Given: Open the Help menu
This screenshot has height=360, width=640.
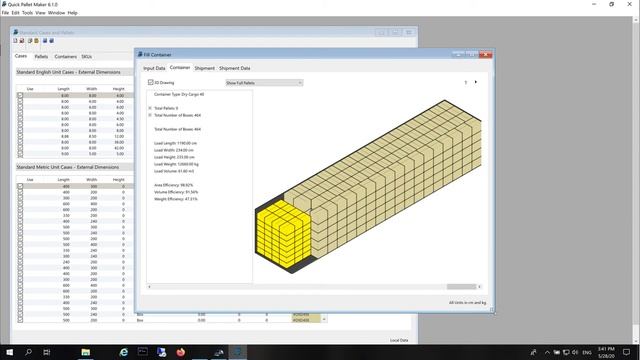Looking at the screenshot, I should (72, 13).
